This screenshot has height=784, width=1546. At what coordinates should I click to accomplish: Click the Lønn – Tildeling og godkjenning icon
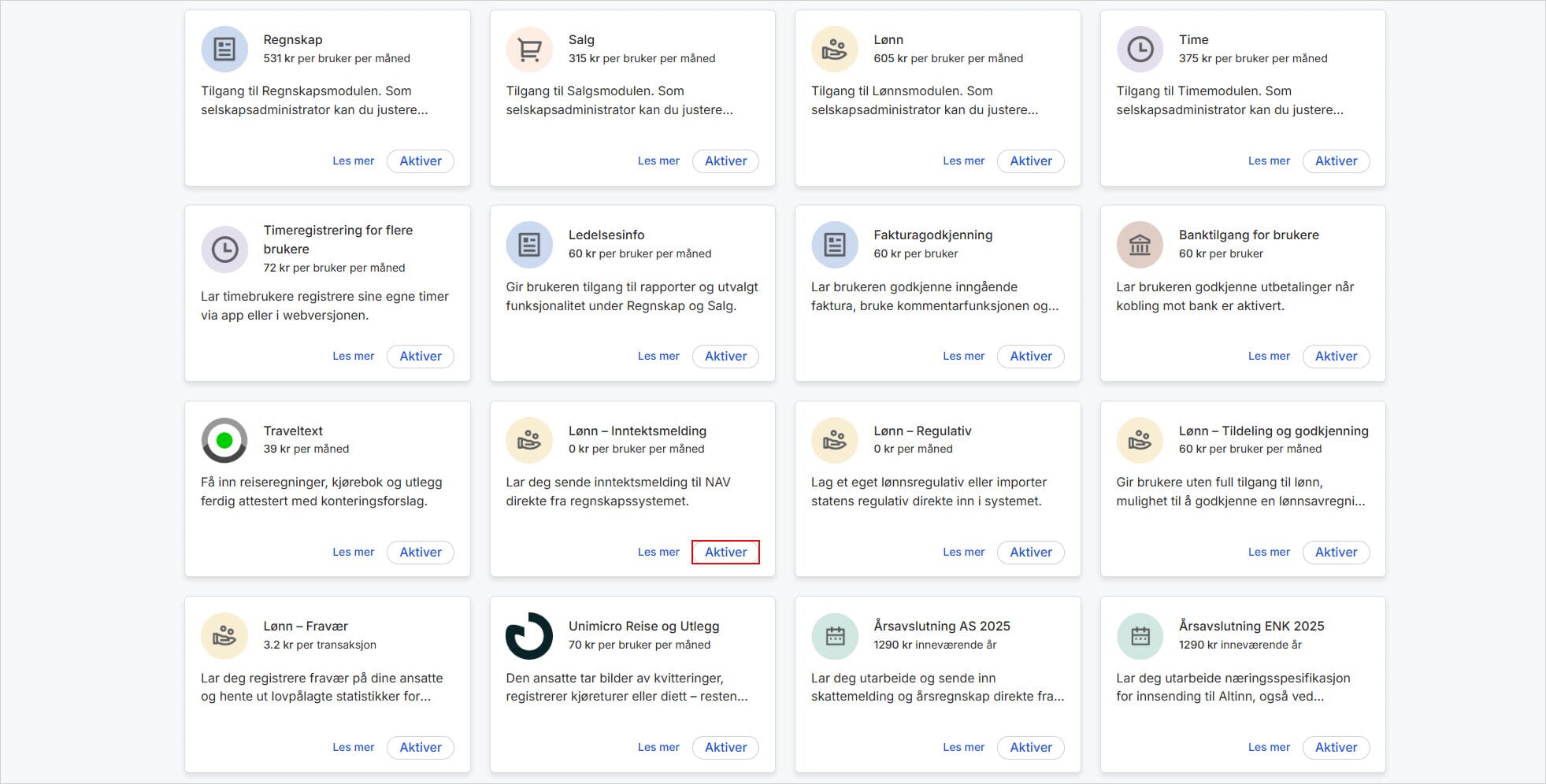click(1140, 440)
